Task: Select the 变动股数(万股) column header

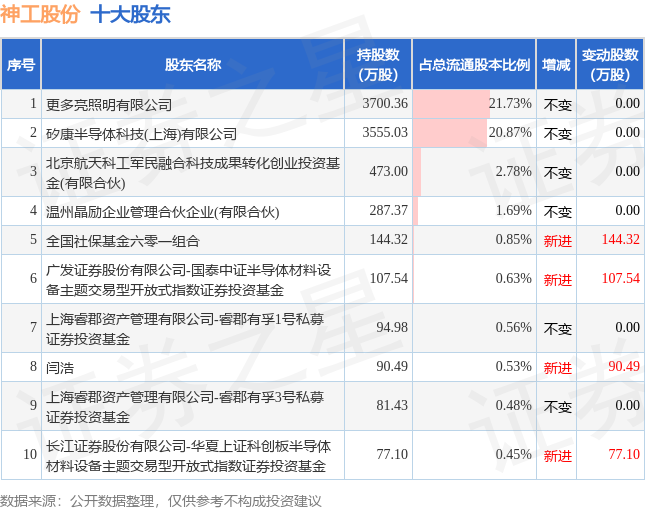Action: [610, 65]
